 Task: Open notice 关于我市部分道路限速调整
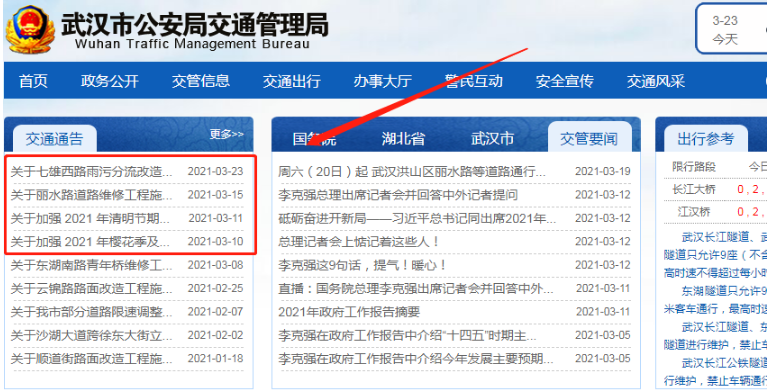point(92,312)
